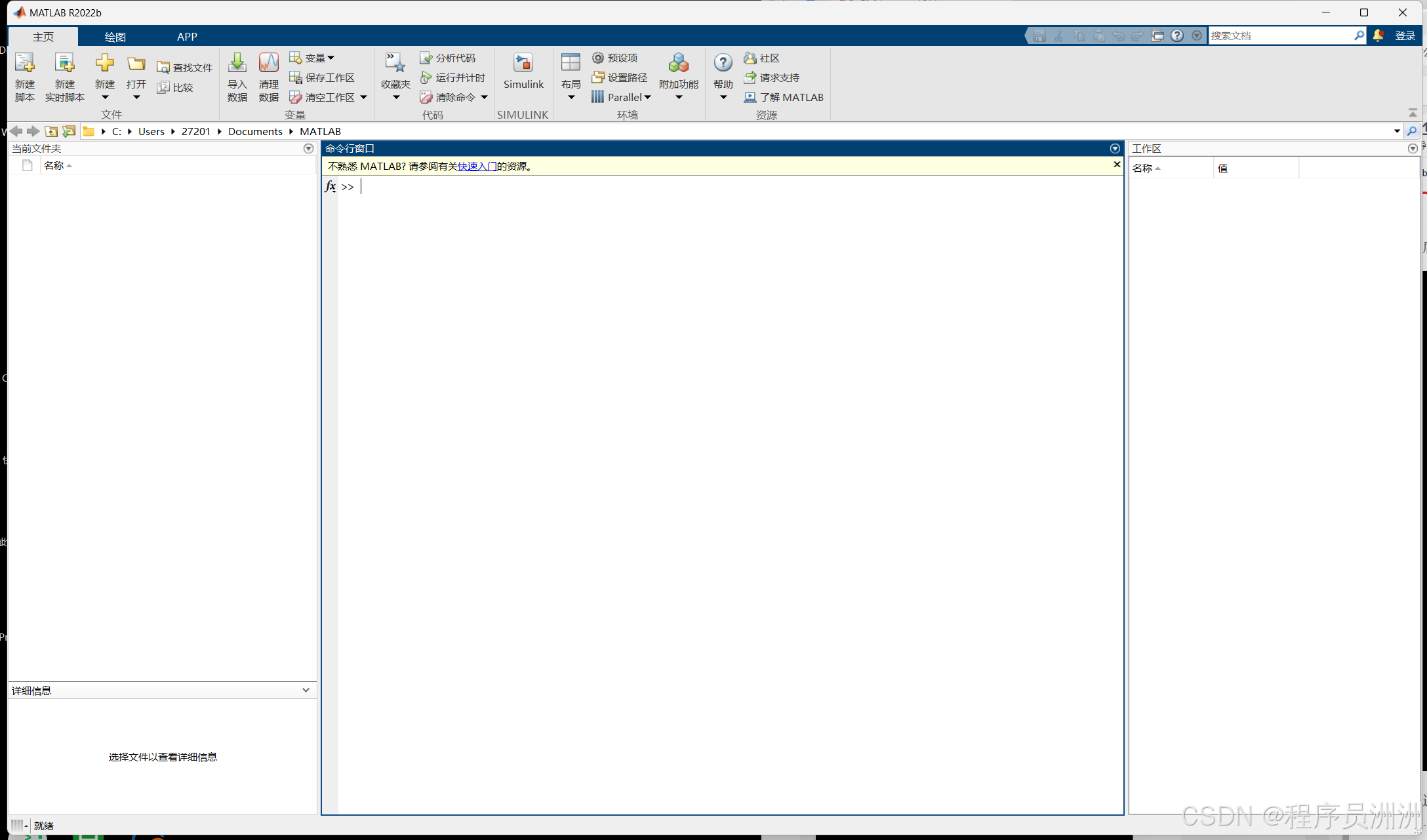The width and height of the screenshot is (1427, 840).
Task: Switch to the Home (主页) tab
Action: [43, 37]
